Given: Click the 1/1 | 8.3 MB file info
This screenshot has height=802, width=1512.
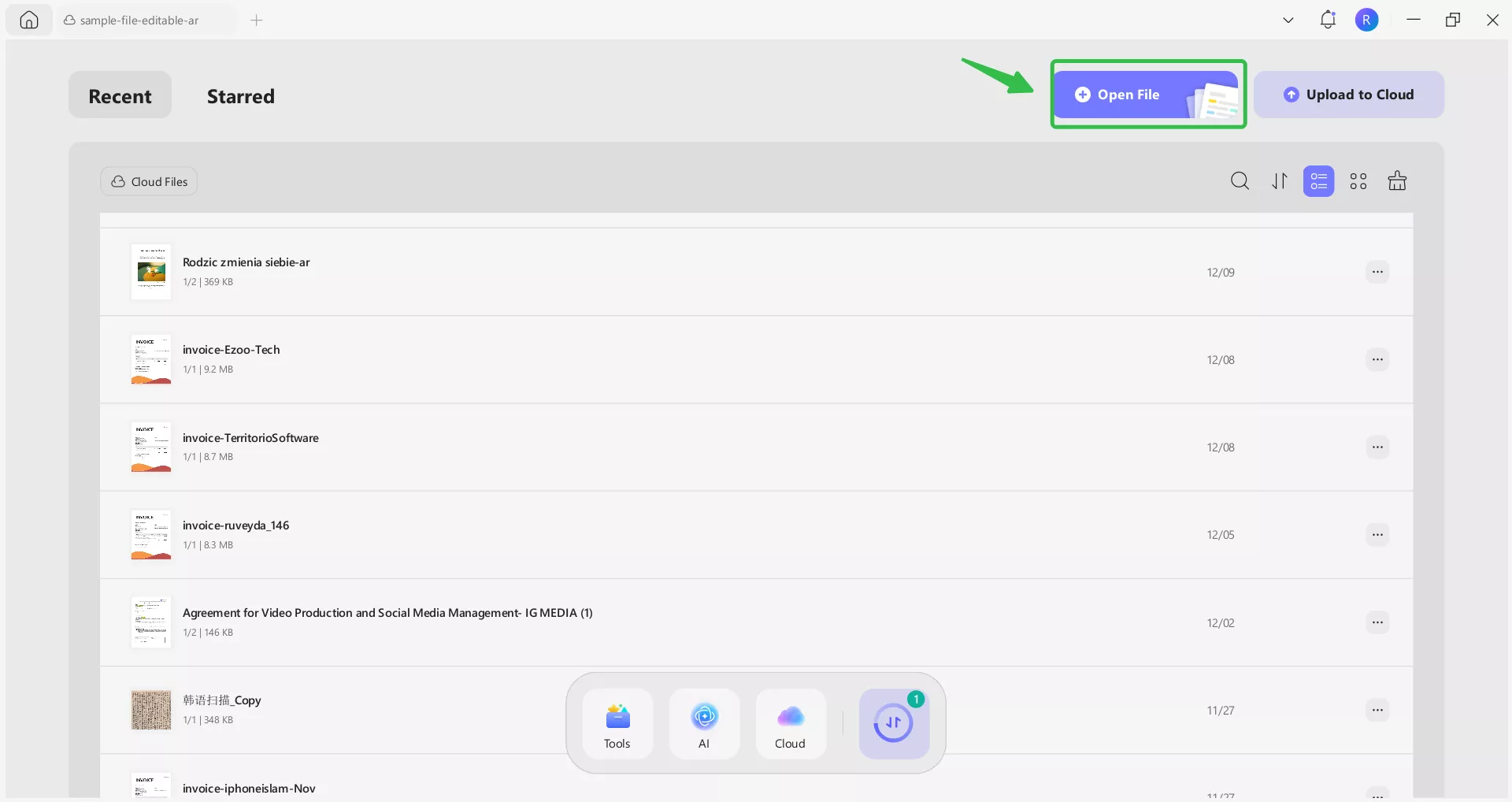Looking at the screenshot, I should pos(208,545).
